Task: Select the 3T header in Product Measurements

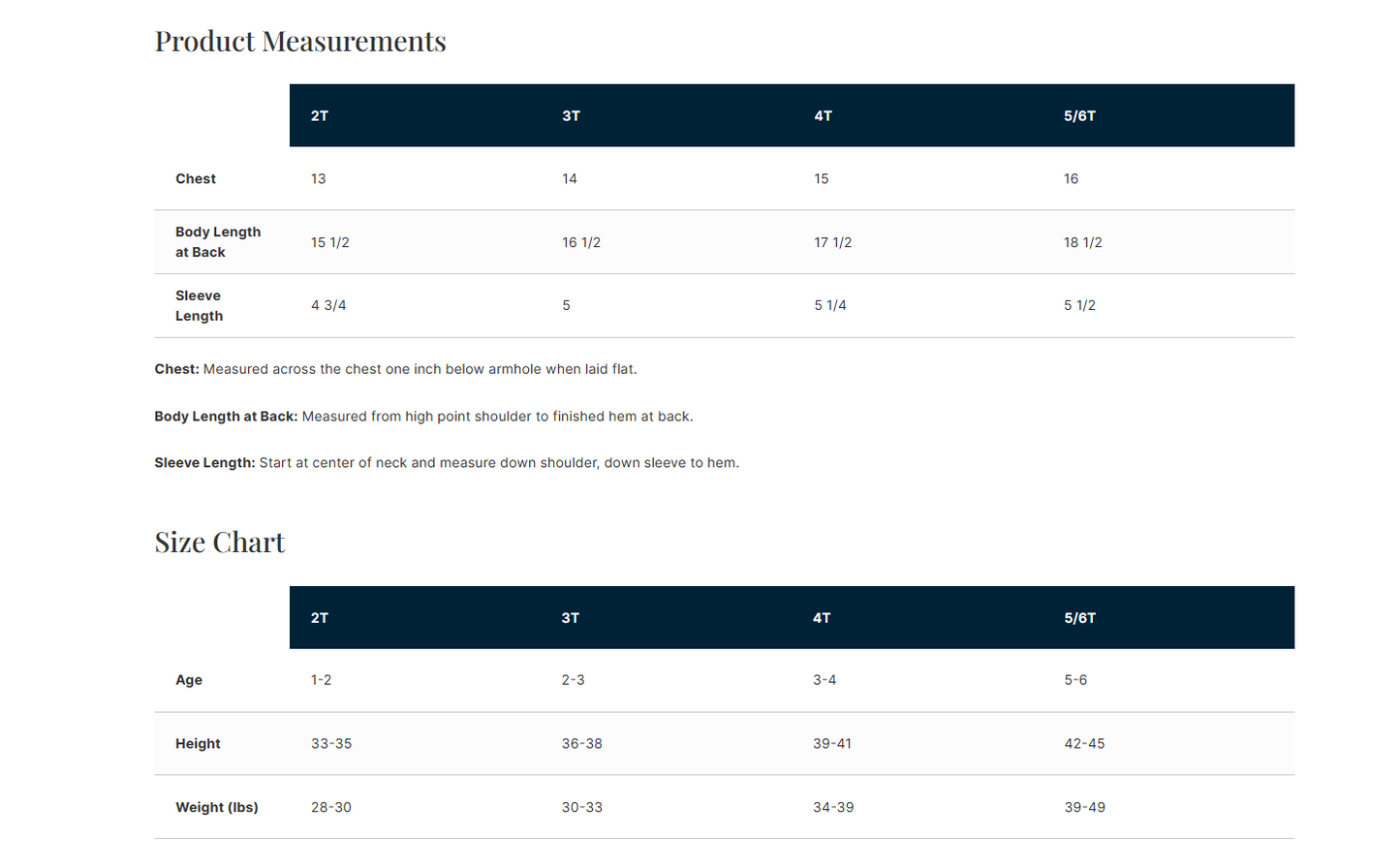Action: [x=572, y=116]
